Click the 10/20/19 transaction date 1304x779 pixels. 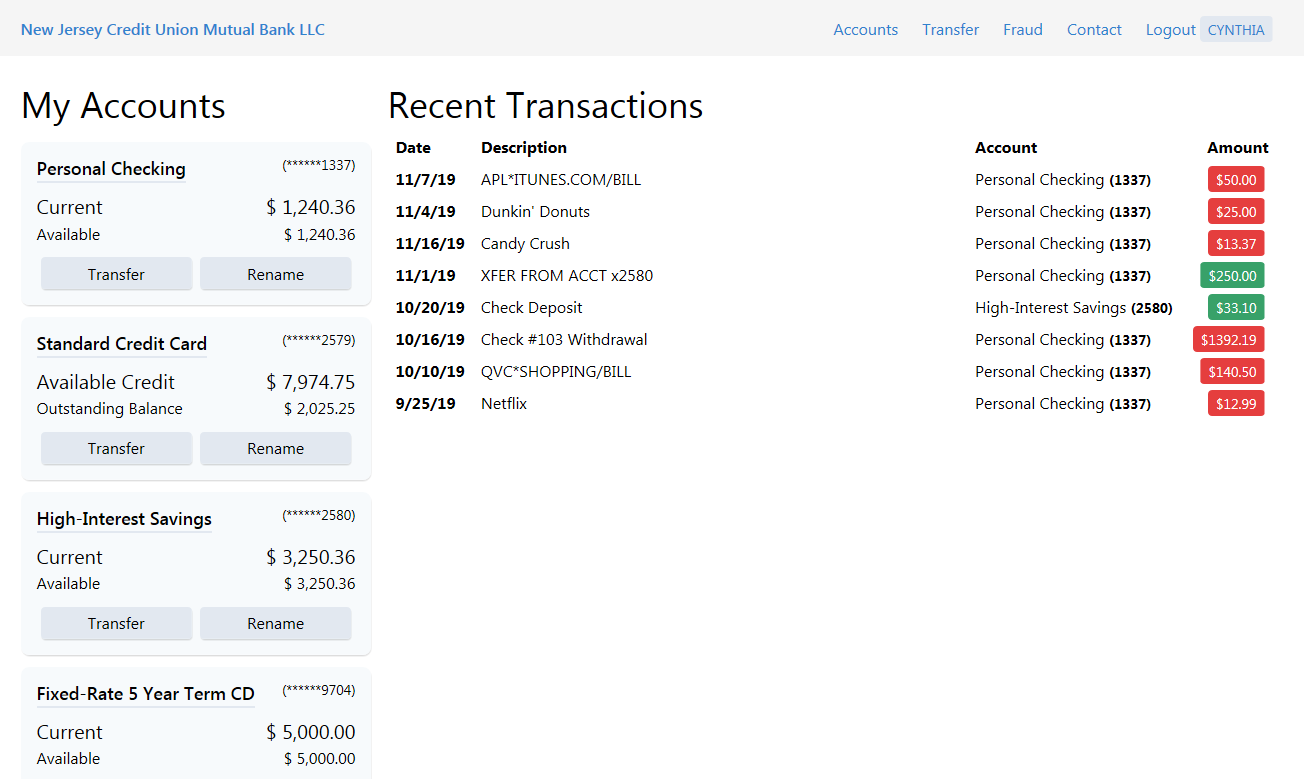click(x=430, y=308)
